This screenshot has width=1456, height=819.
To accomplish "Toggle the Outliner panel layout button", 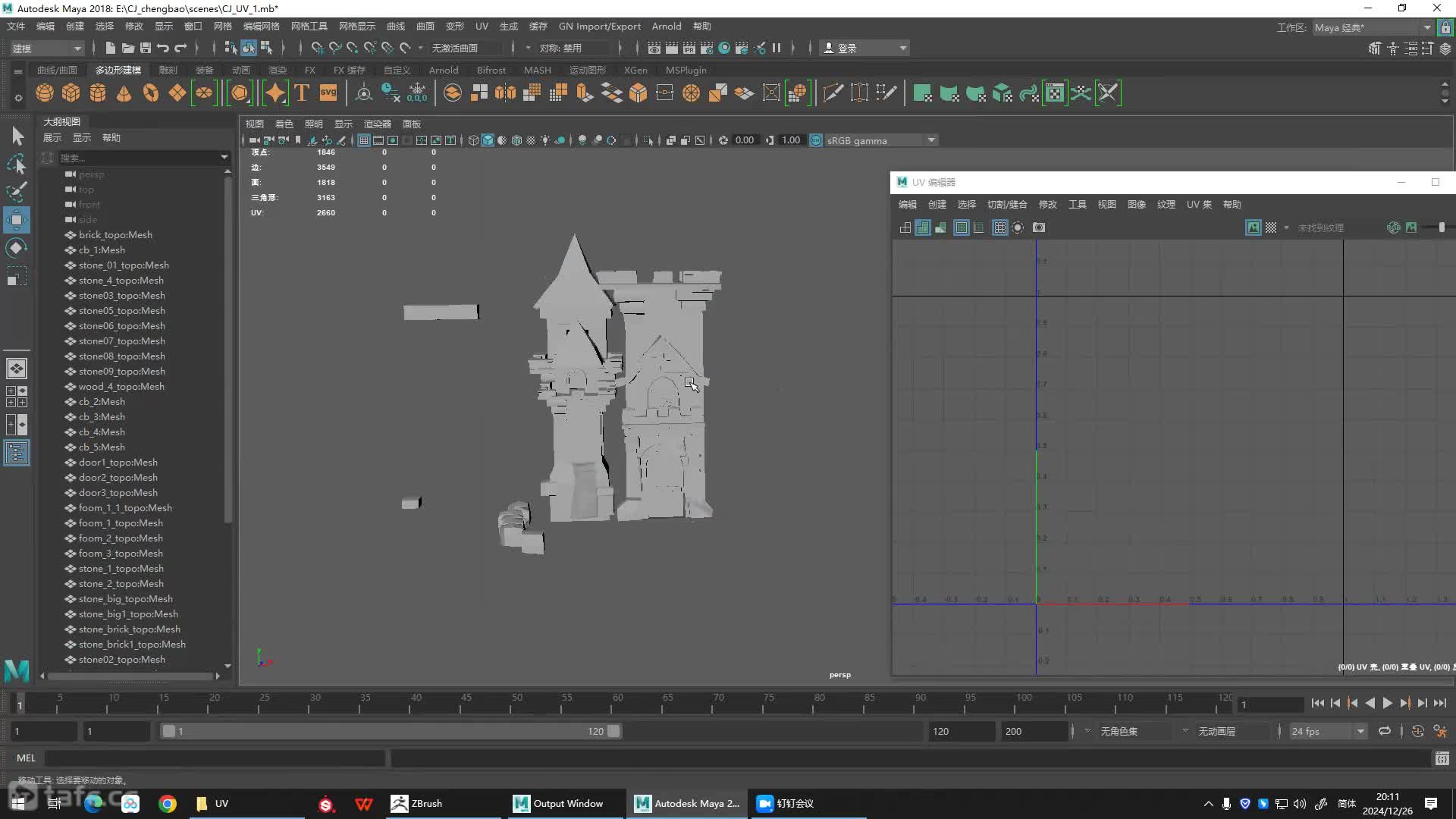I will click(x=17, y=453).
